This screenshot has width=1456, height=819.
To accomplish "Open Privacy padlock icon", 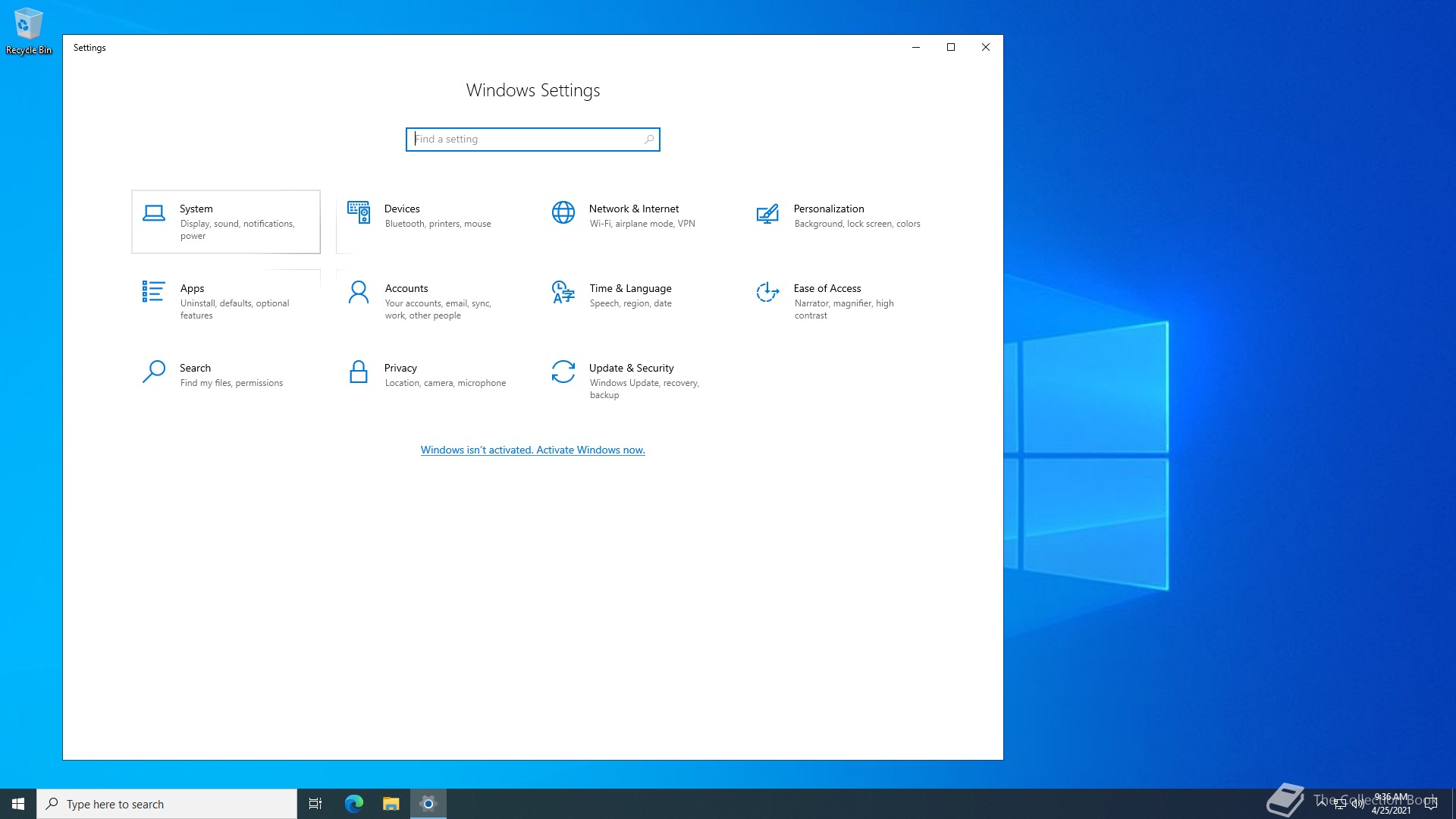I will [x=359, y=372].
